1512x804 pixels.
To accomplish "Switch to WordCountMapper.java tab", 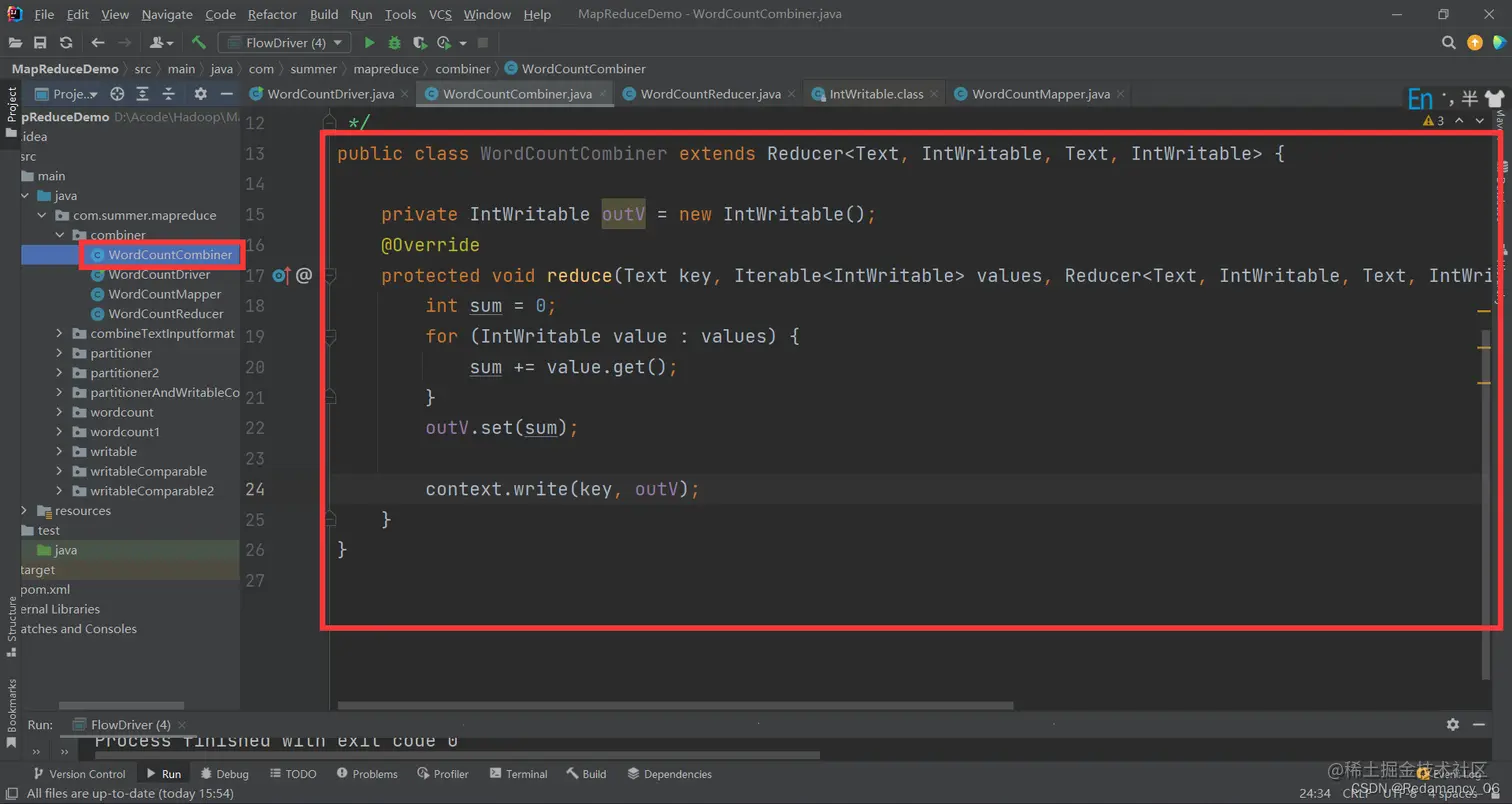I will click(1040, 94).
